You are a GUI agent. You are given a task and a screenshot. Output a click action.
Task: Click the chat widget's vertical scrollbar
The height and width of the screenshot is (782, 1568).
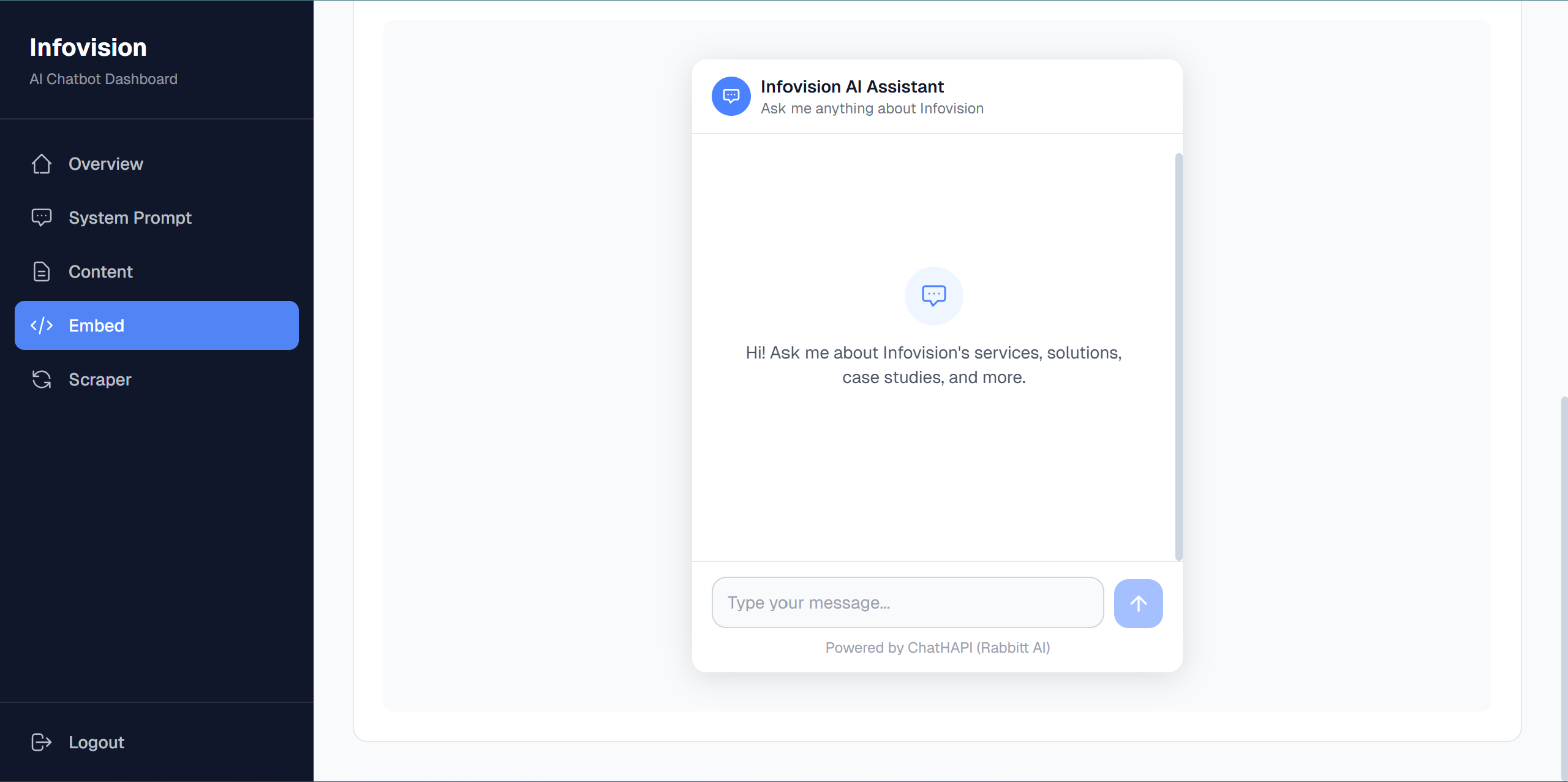1178,355
